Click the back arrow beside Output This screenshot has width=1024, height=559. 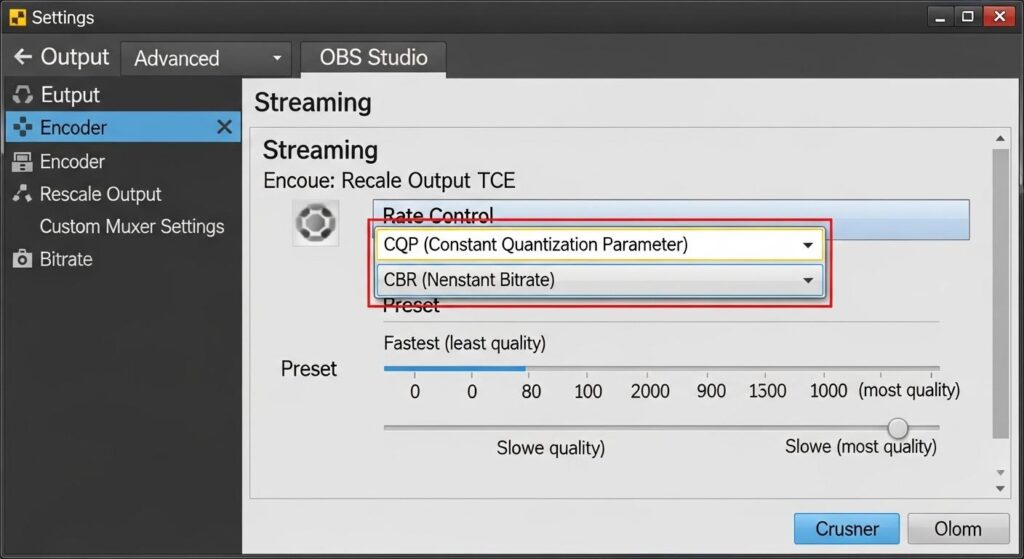click(23, 57)
